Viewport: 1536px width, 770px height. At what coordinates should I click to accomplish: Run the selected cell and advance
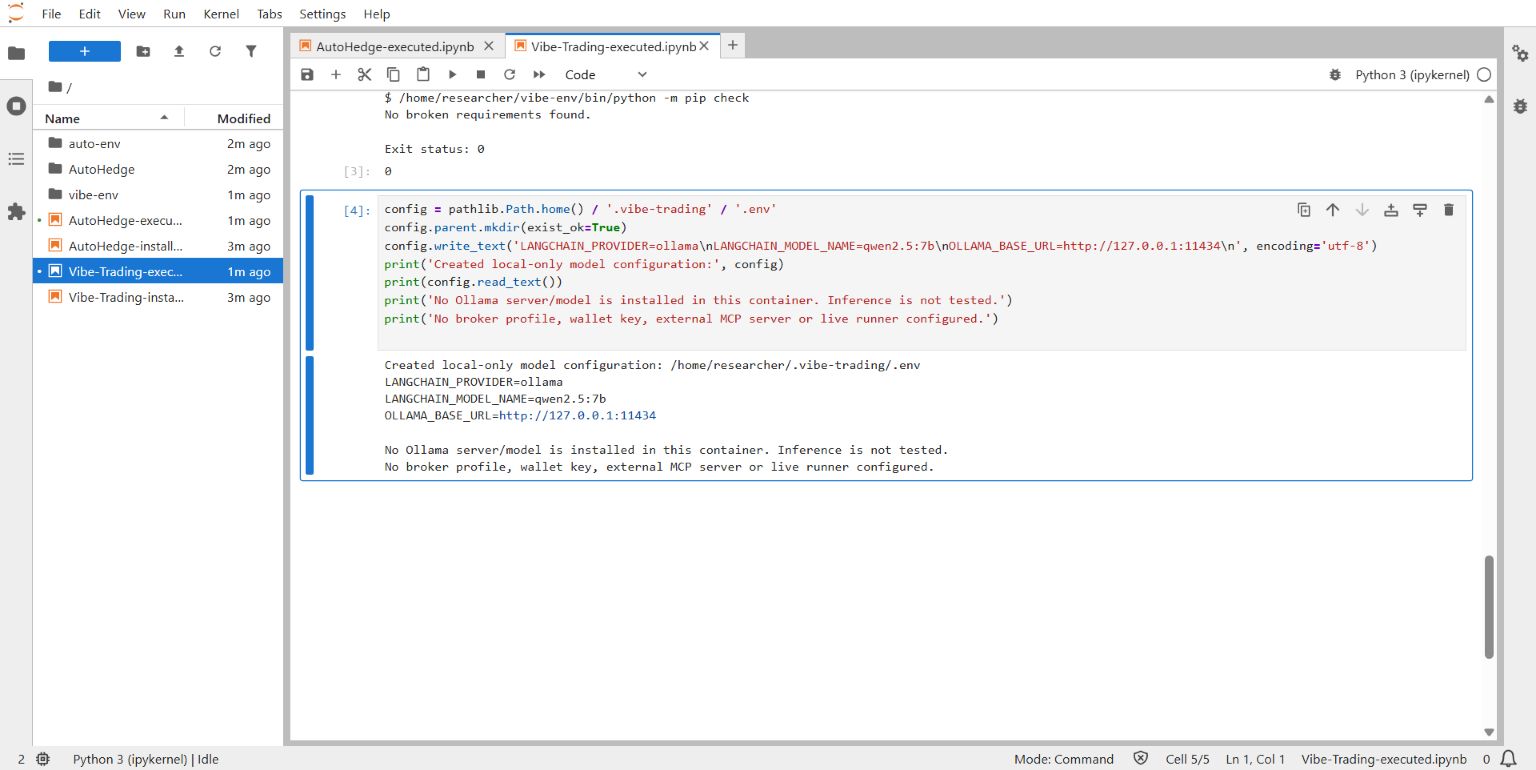click(x=452, y=74)
